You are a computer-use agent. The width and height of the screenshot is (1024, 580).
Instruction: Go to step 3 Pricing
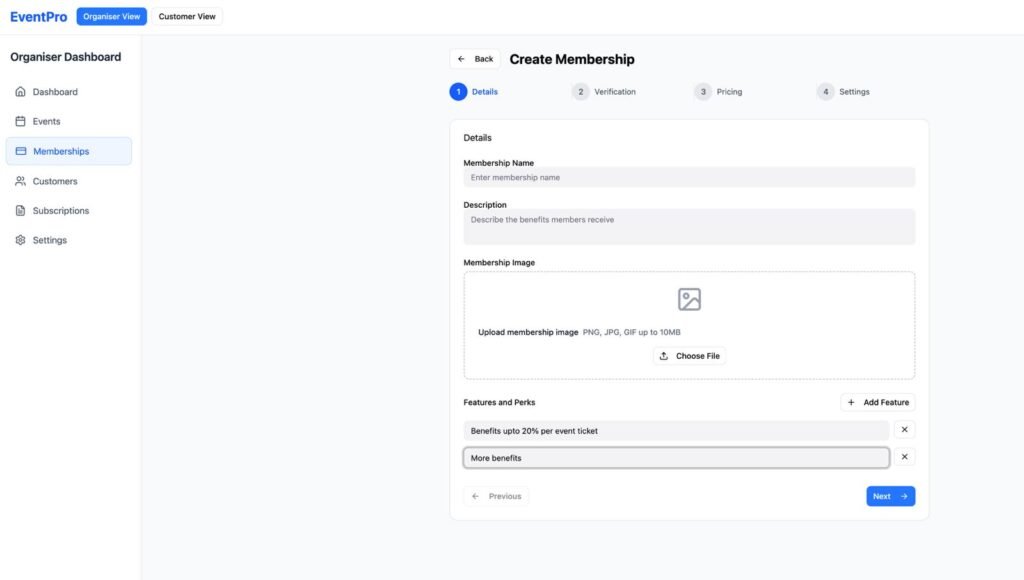point(718,92)
